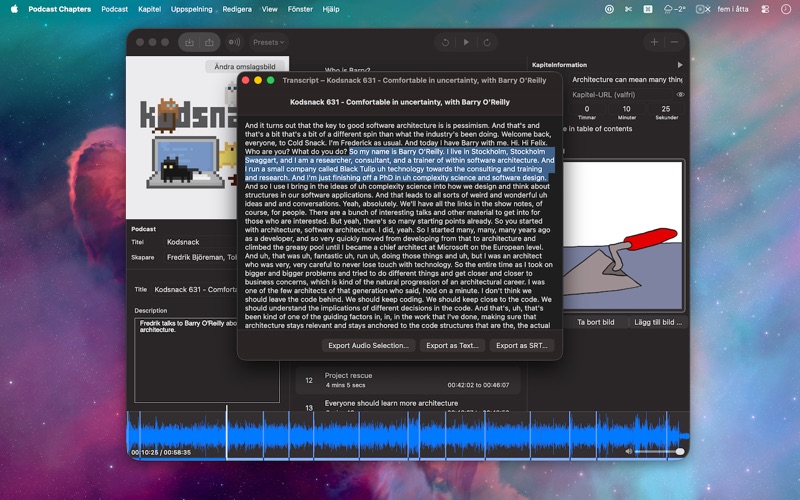The width and height of the screenshot is (800, 500).
Task: Click the Skapare field Fredrik Björeman
Action: click(x=202, y=258)
